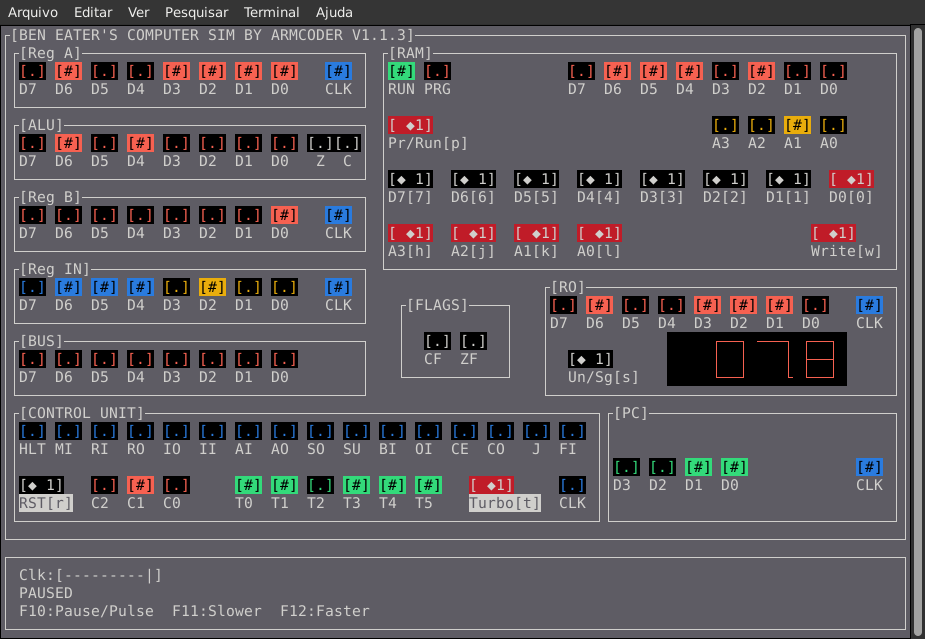This screenshot has width=925, height=639.
Task: Click the PAUSED status text
Action: coord(45,593)
